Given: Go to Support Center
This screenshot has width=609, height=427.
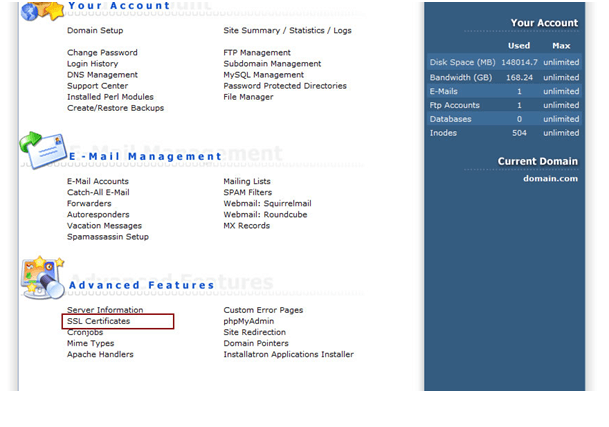Looking at the screenshot, I should pyautogui.click(x=97, y=86).
